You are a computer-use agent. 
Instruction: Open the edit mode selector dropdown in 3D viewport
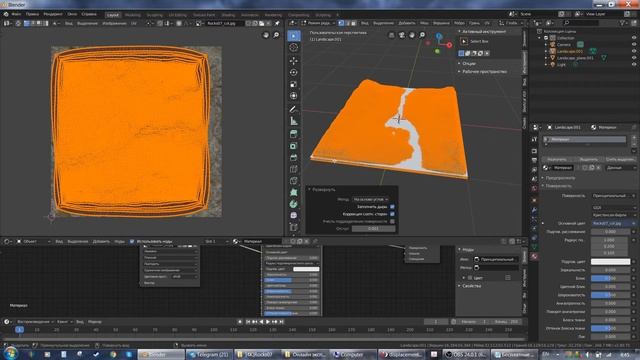[318, 23]
